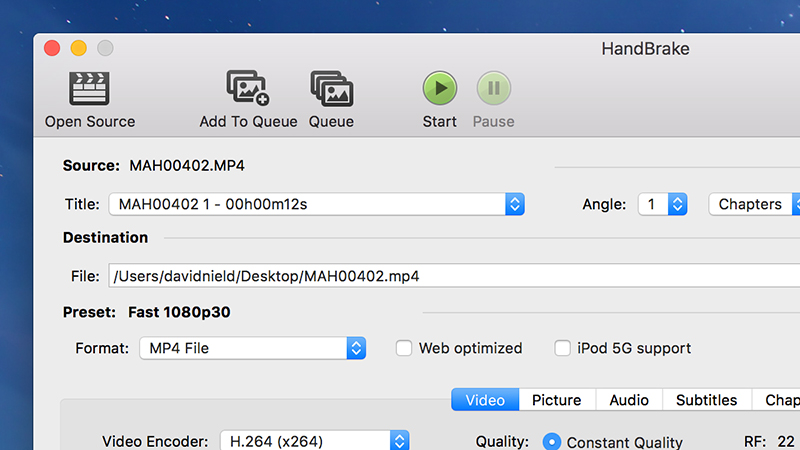Open the Video Encoder H.264 dropdown
Viewport: 800px width, 450px height.
(x=314, y=440)
